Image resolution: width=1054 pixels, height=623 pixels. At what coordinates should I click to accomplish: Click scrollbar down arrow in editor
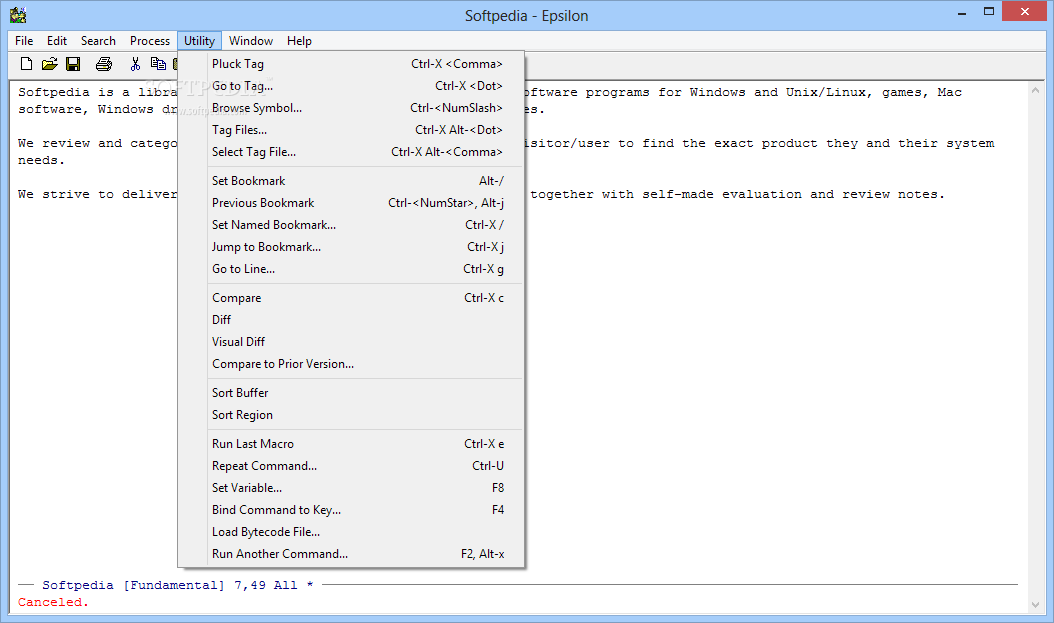pos(1035,605)
